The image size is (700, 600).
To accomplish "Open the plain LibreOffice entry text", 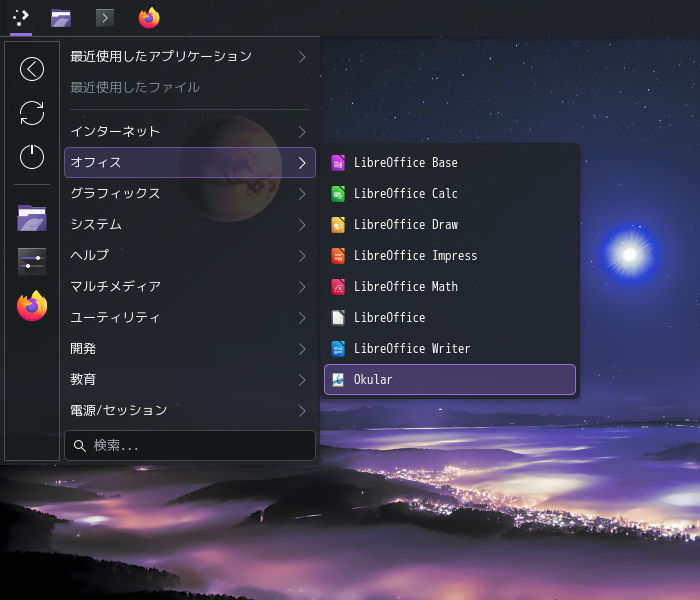I will 389,318.
